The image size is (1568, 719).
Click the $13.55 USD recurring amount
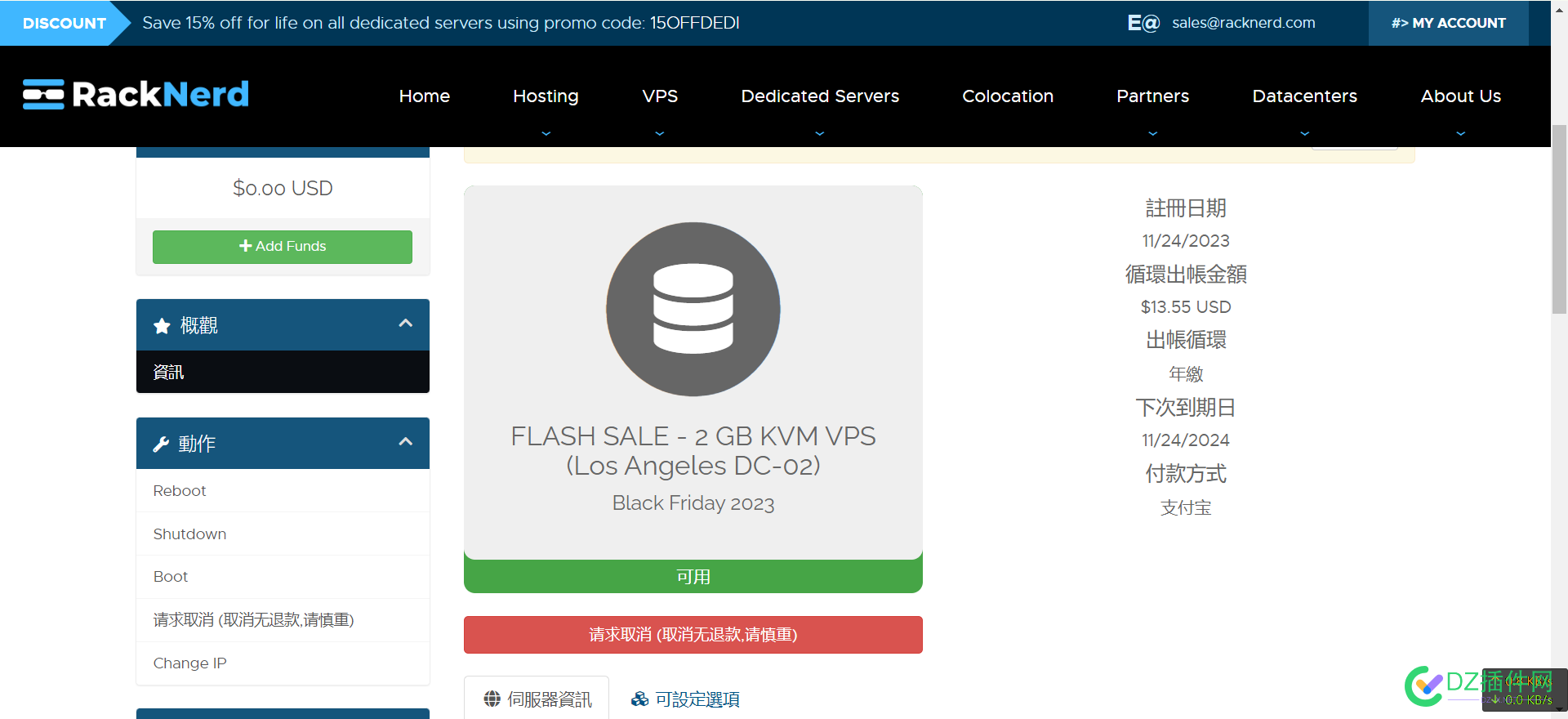(1186, 307)
